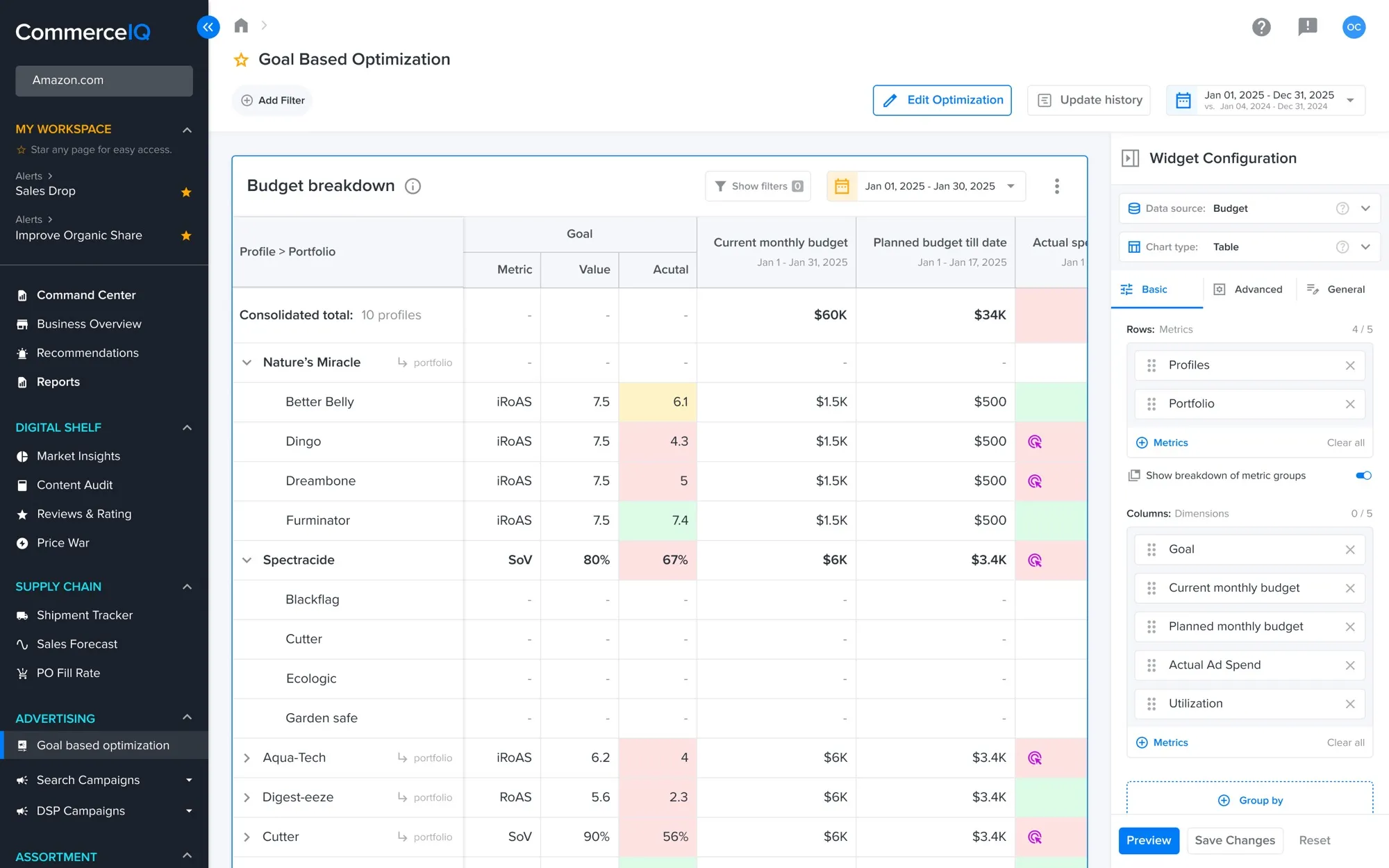Image resolution: width=1389 pixels, height=868 pixels.
Task: Click the Data source help icon
Action: pos(1342,208)
